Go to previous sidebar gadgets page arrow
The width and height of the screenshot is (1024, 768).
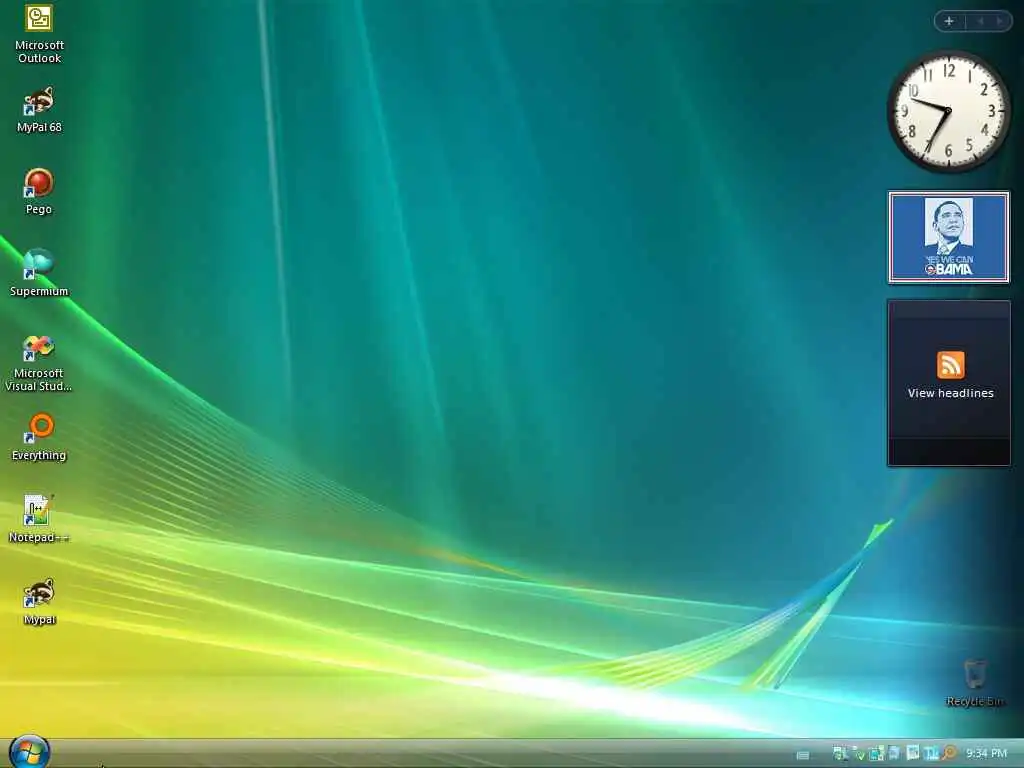click(980, 22)
